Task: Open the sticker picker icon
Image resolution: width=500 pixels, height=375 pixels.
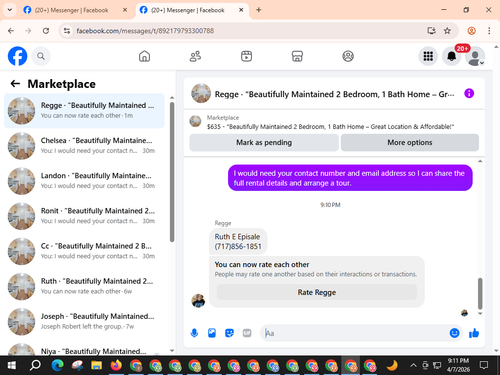Action: pyautogui.click(x=229, y=333)
